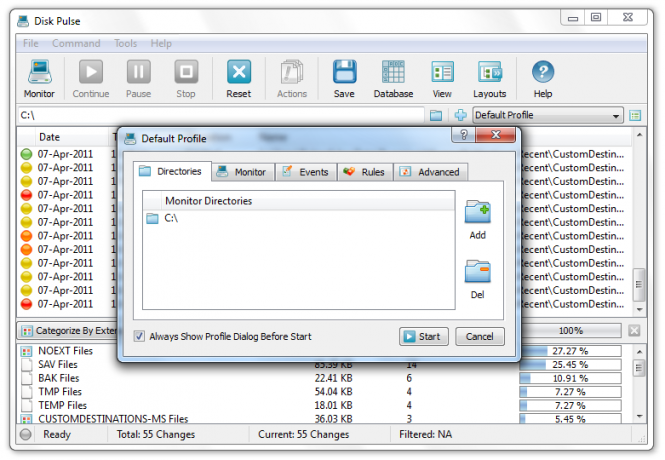
Task: Click the changes list scrollbar thumb
Action: (639, 284)
